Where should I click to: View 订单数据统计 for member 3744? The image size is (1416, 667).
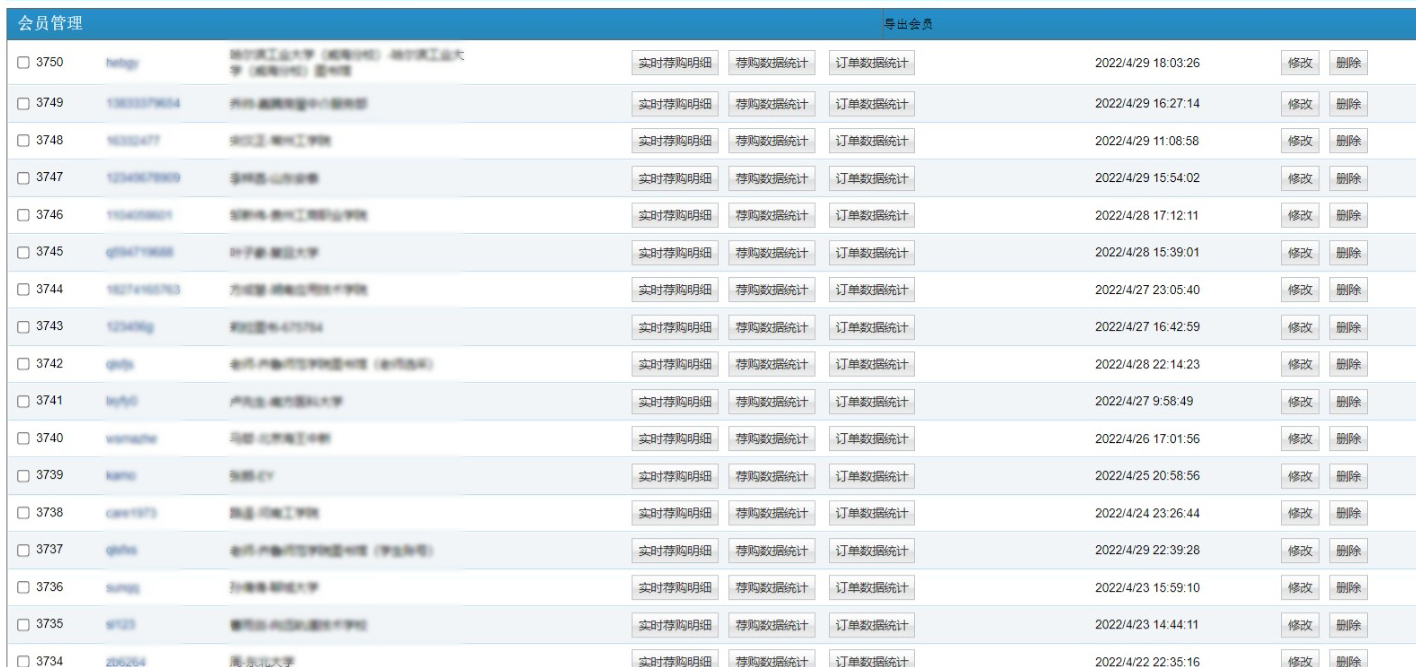pos(871,290)
